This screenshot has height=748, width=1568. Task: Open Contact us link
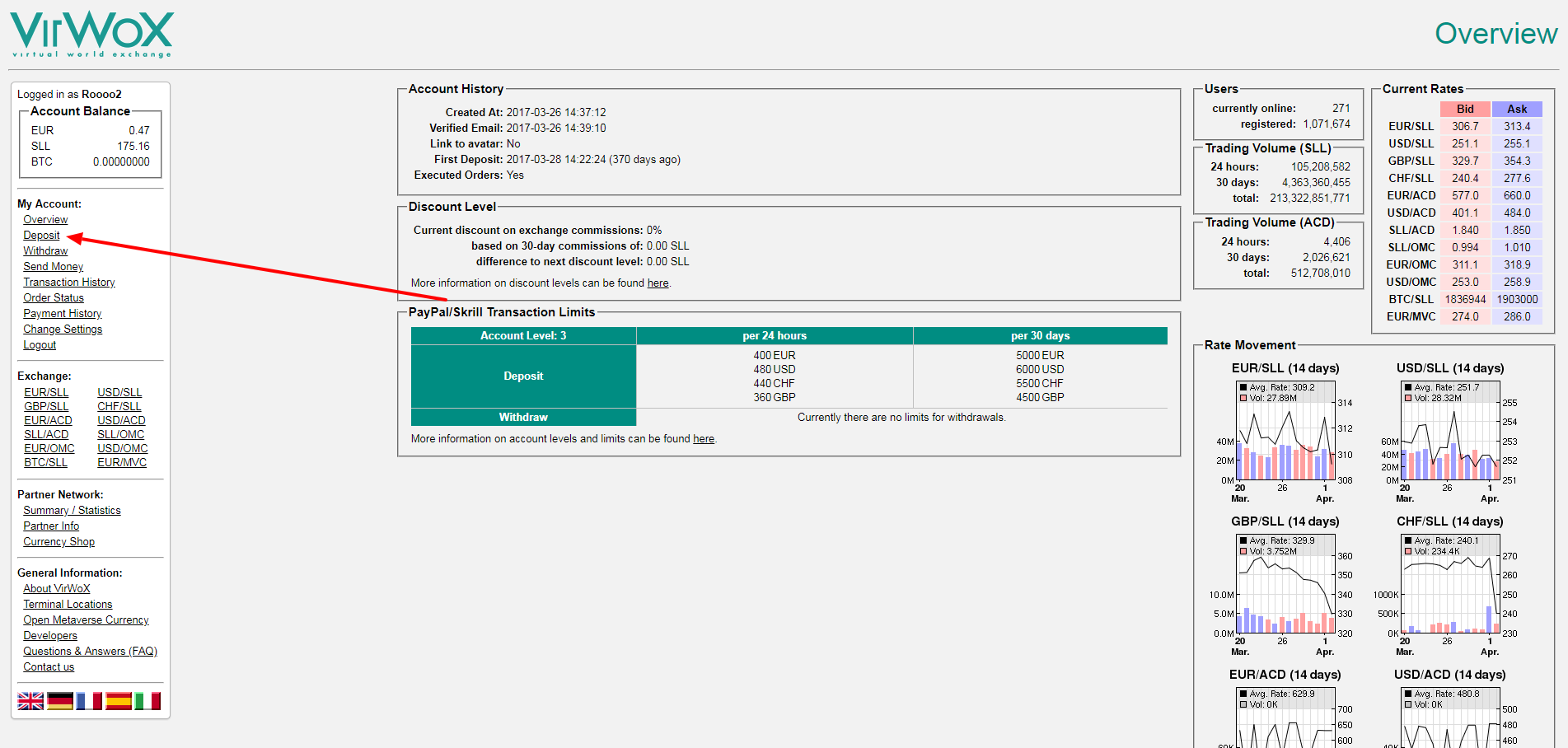tap(49, 667)
